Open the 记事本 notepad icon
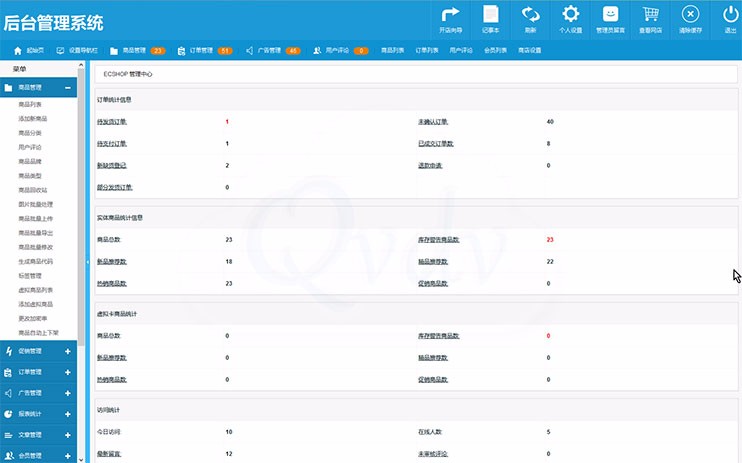This screenshot has width=742, height=463. pyautogui.click(x=490, y=14)
